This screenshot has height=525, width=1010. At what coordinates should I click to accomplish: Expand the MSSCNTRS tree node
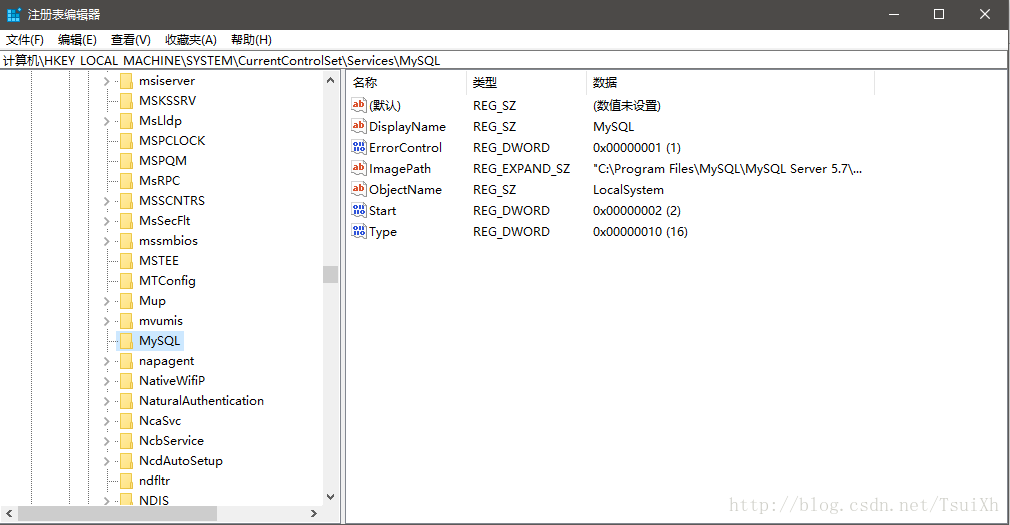point(106,201)
